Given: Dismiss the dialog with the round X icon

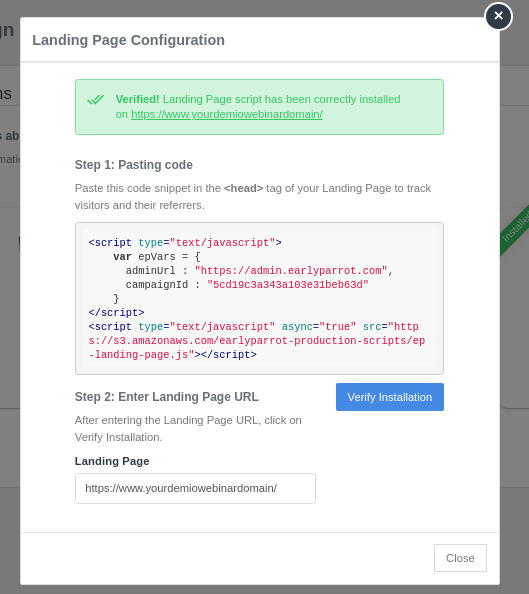Looking at the screenshot, I should click(x=498, y=16).
